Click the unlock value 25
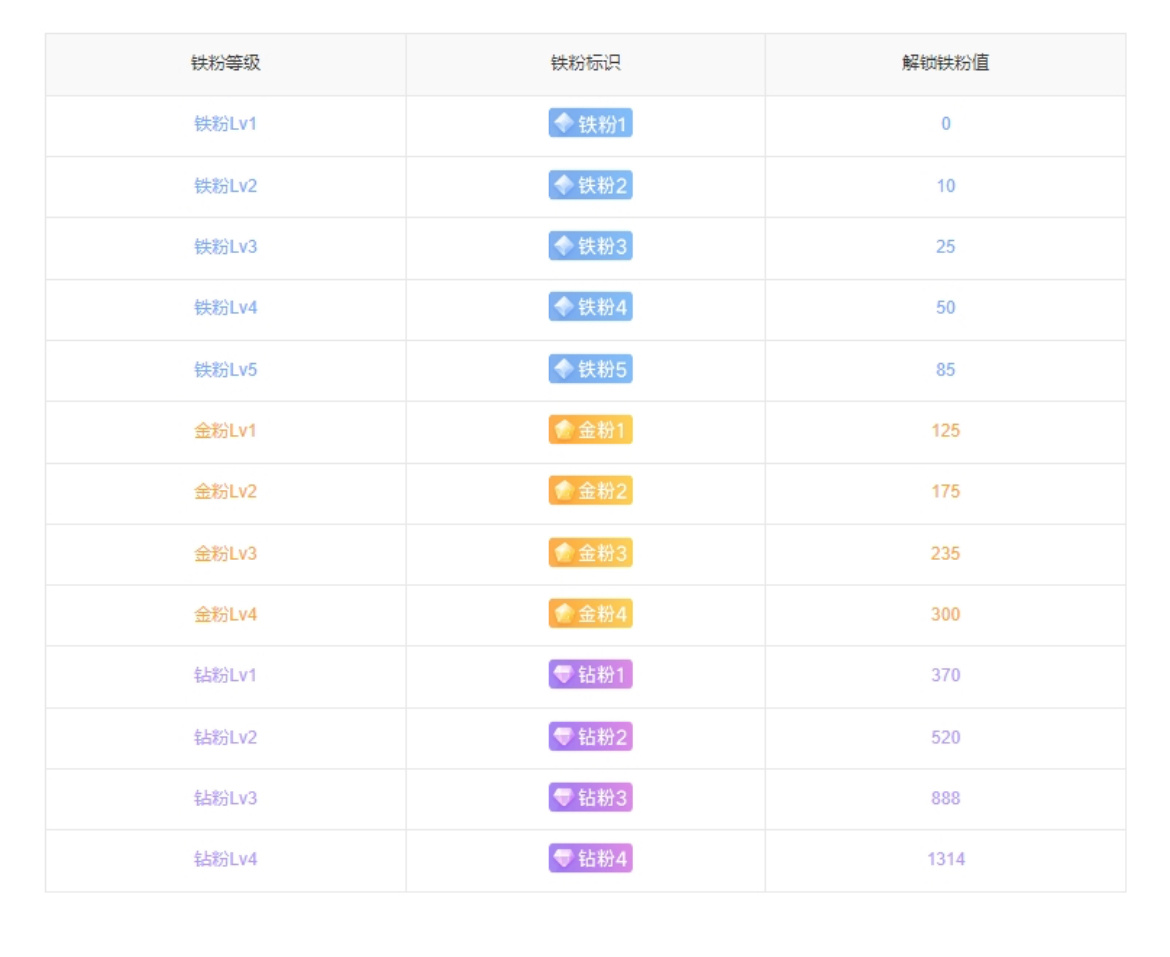Viewport: 1170px width, 957px height. pos(945,247)
